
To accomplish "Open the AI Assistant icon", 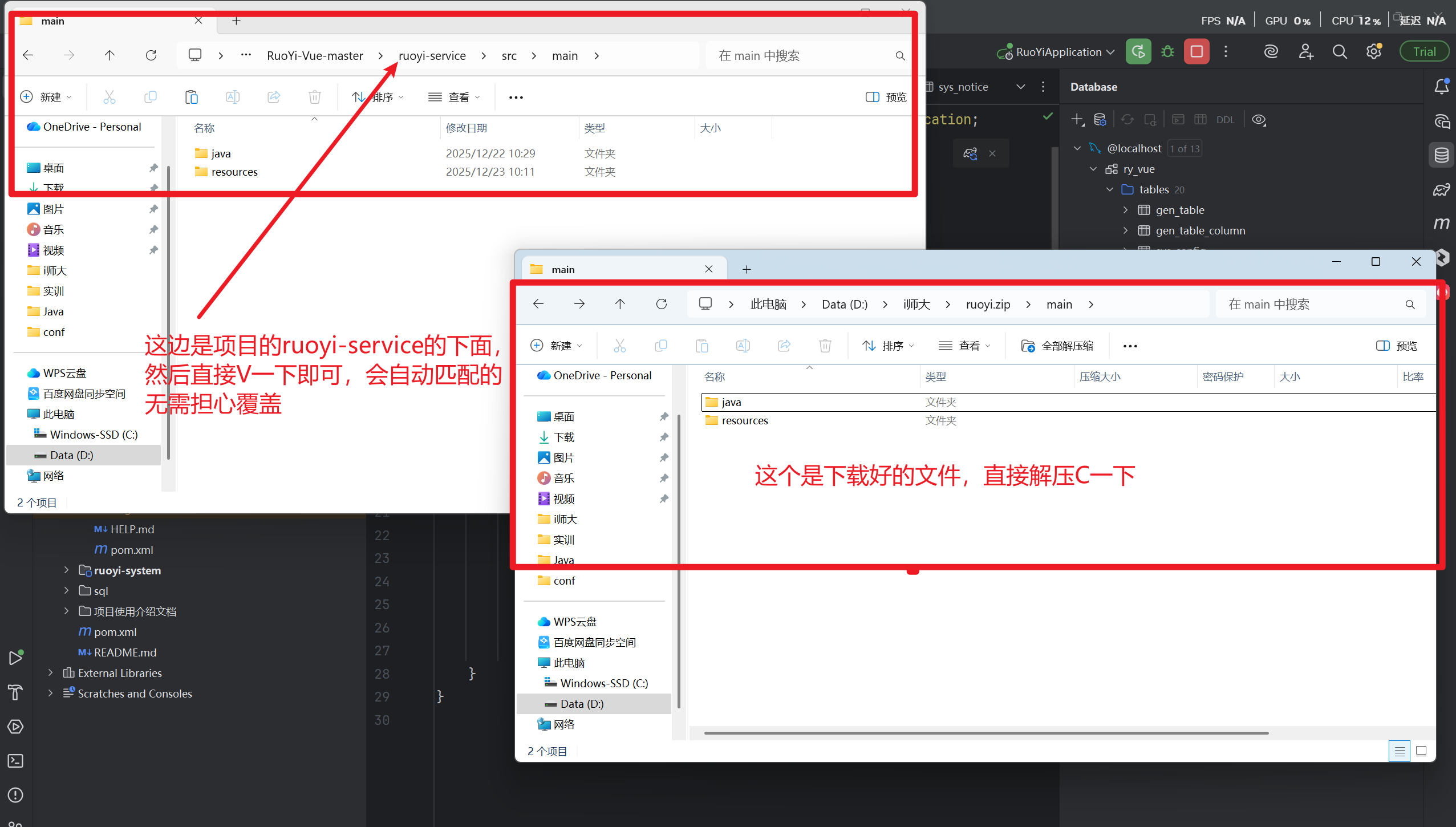I will pyautogui.click(x=1271, y=51).
